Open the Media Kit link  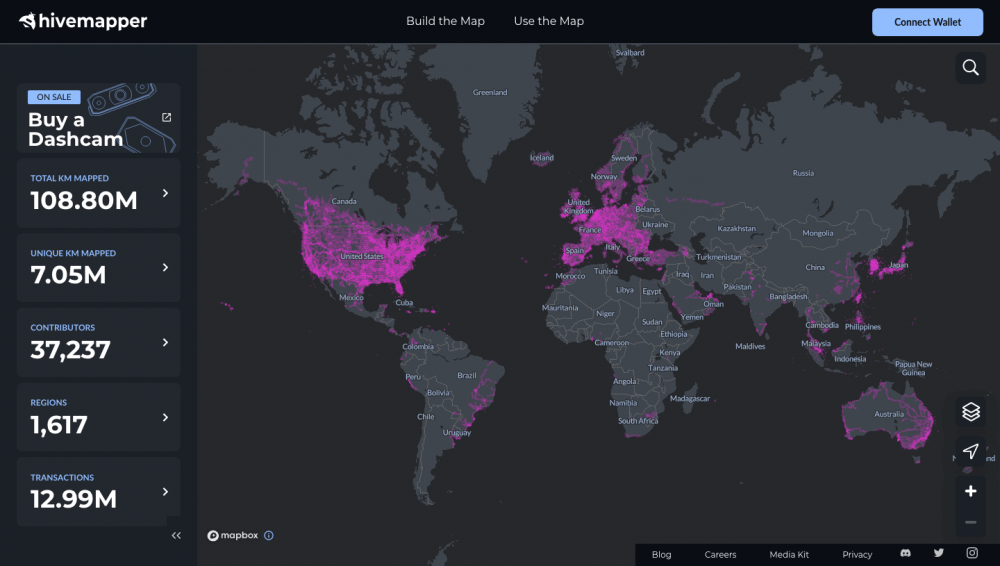point(789,555)
